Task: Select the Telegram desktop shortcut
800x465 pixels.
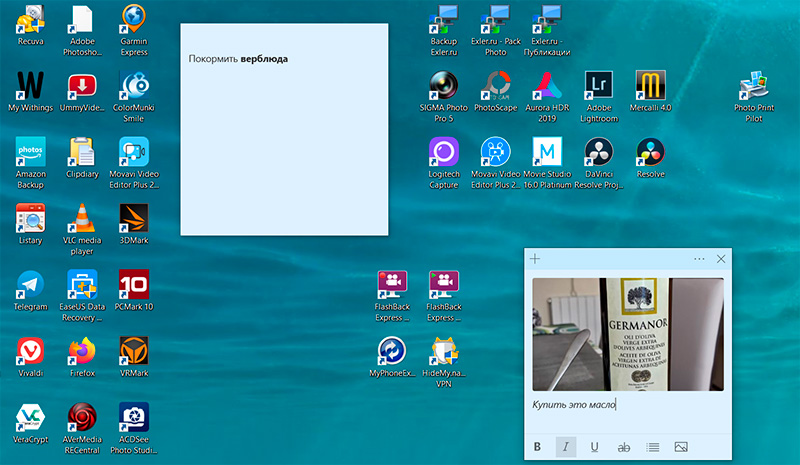Action: [30, 286]
